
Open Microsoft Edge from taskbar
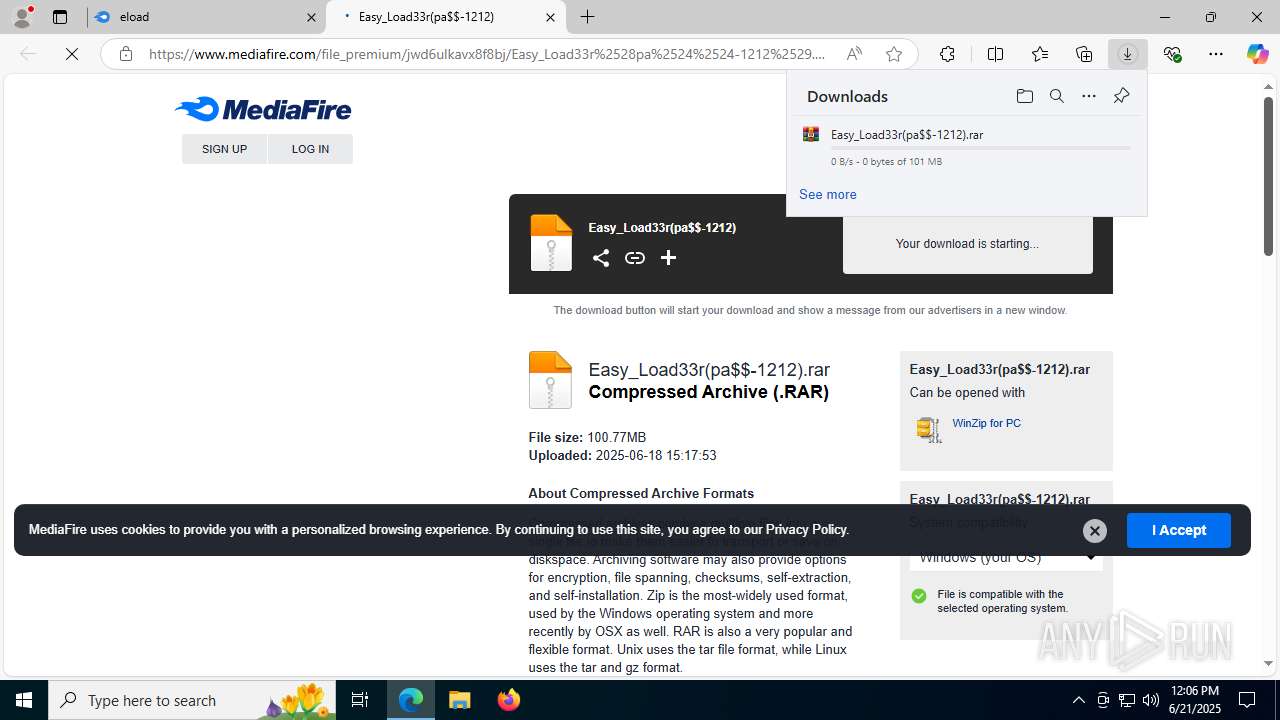(411, 700)
